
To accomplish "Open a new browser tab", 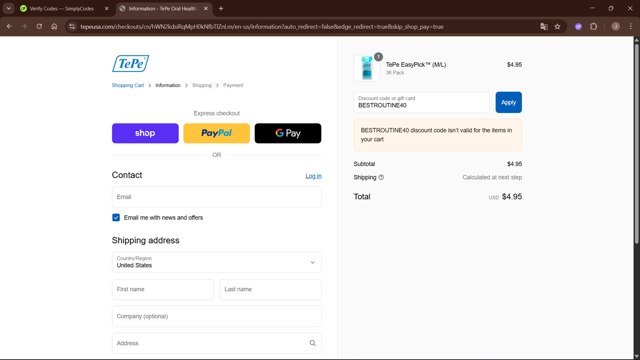I will (221, 8).
